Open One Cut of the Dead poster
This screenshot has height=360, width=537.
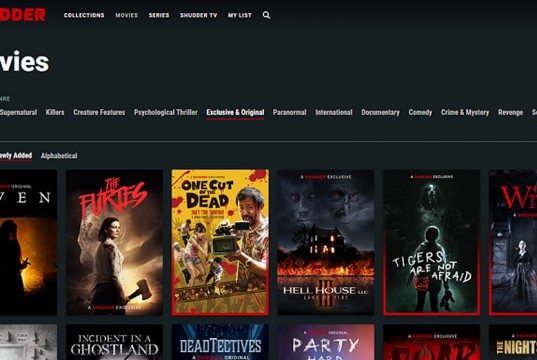coord(220,242)
